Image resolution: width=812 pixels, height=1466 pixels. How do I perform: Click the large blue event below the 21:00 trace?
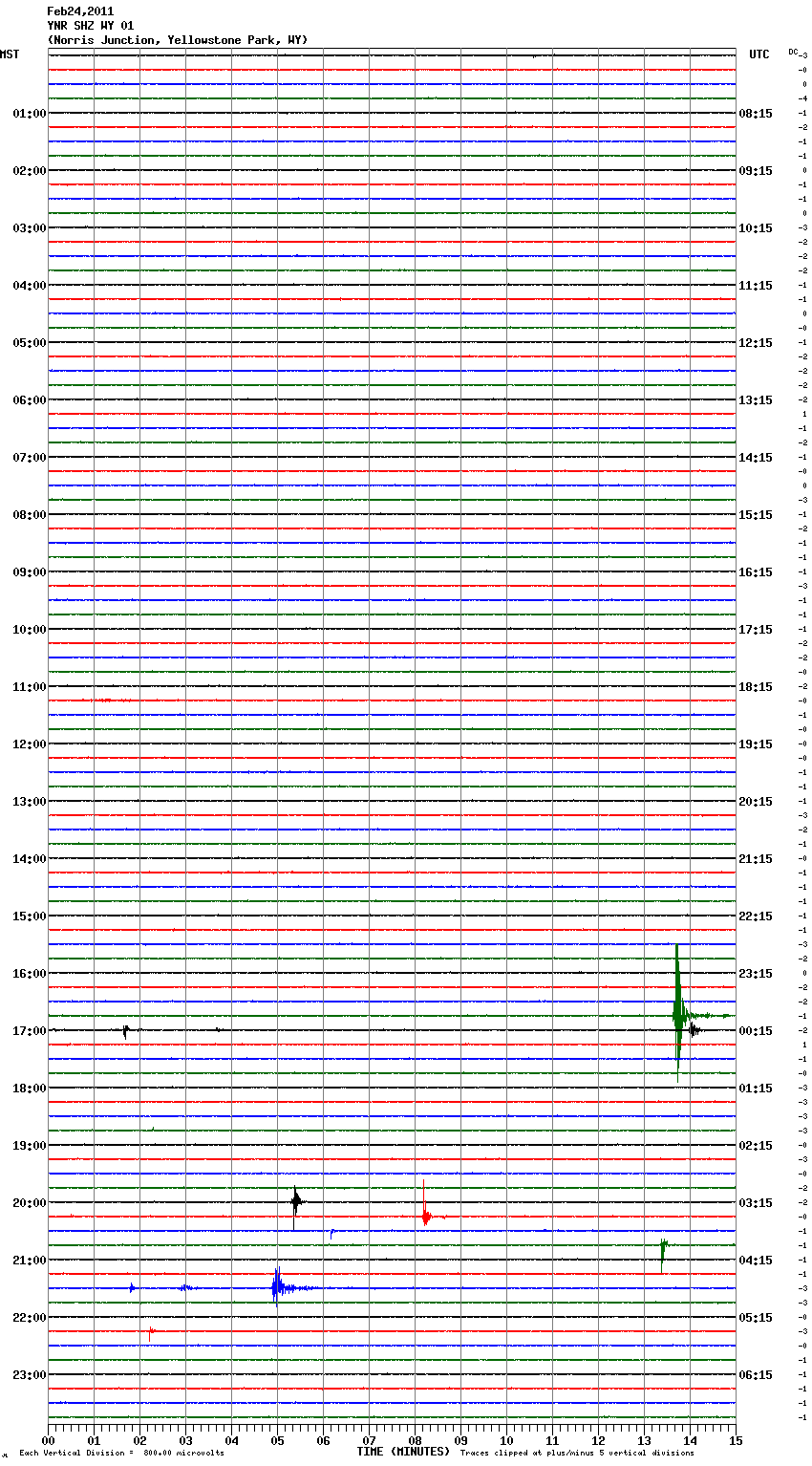tap(277, 1286)
